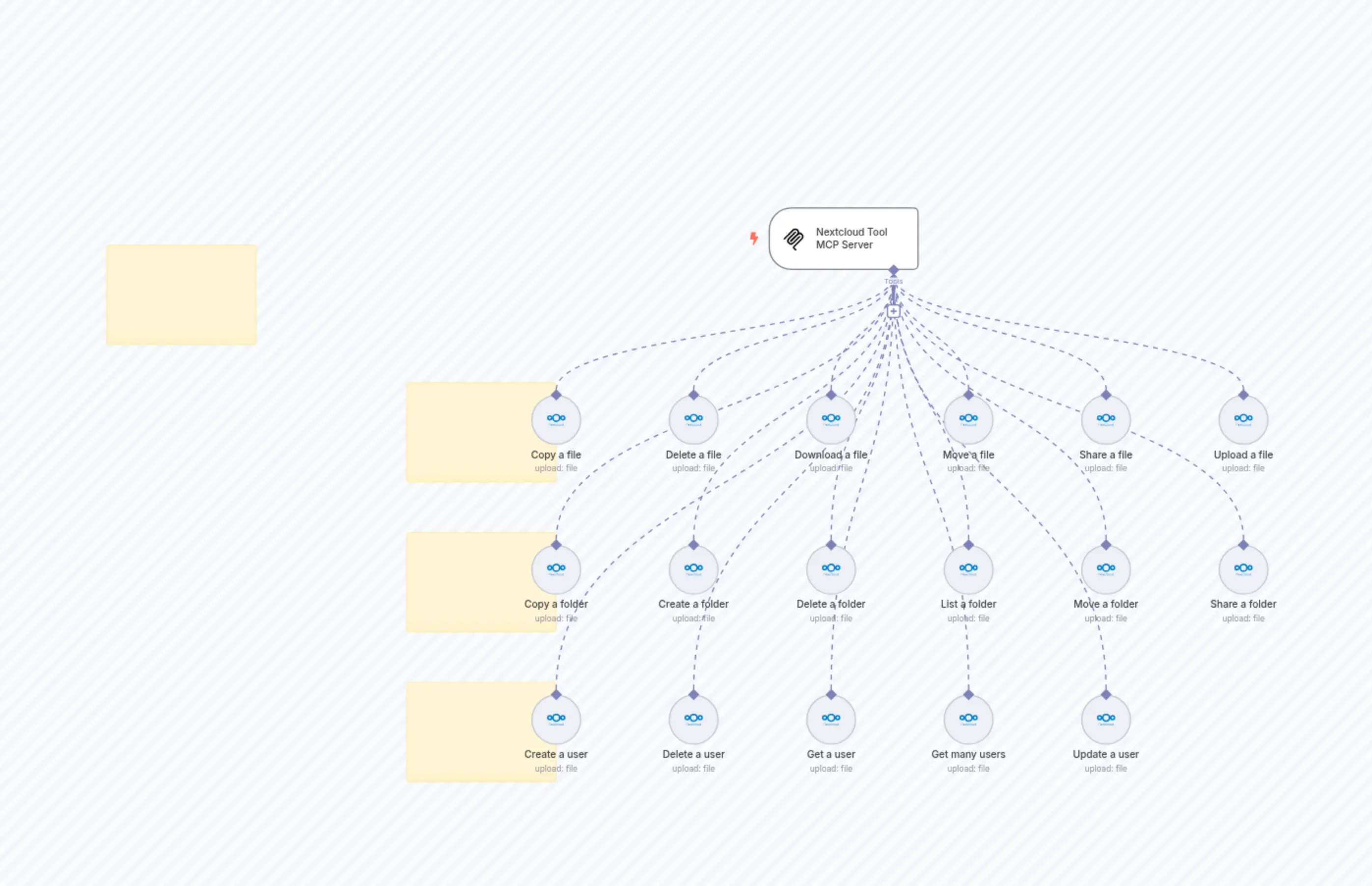This screenshot has width=1372, height=886.
Task: Select the "Upload a file" node
Action: pyautogui.click(x=1244, y=419)
